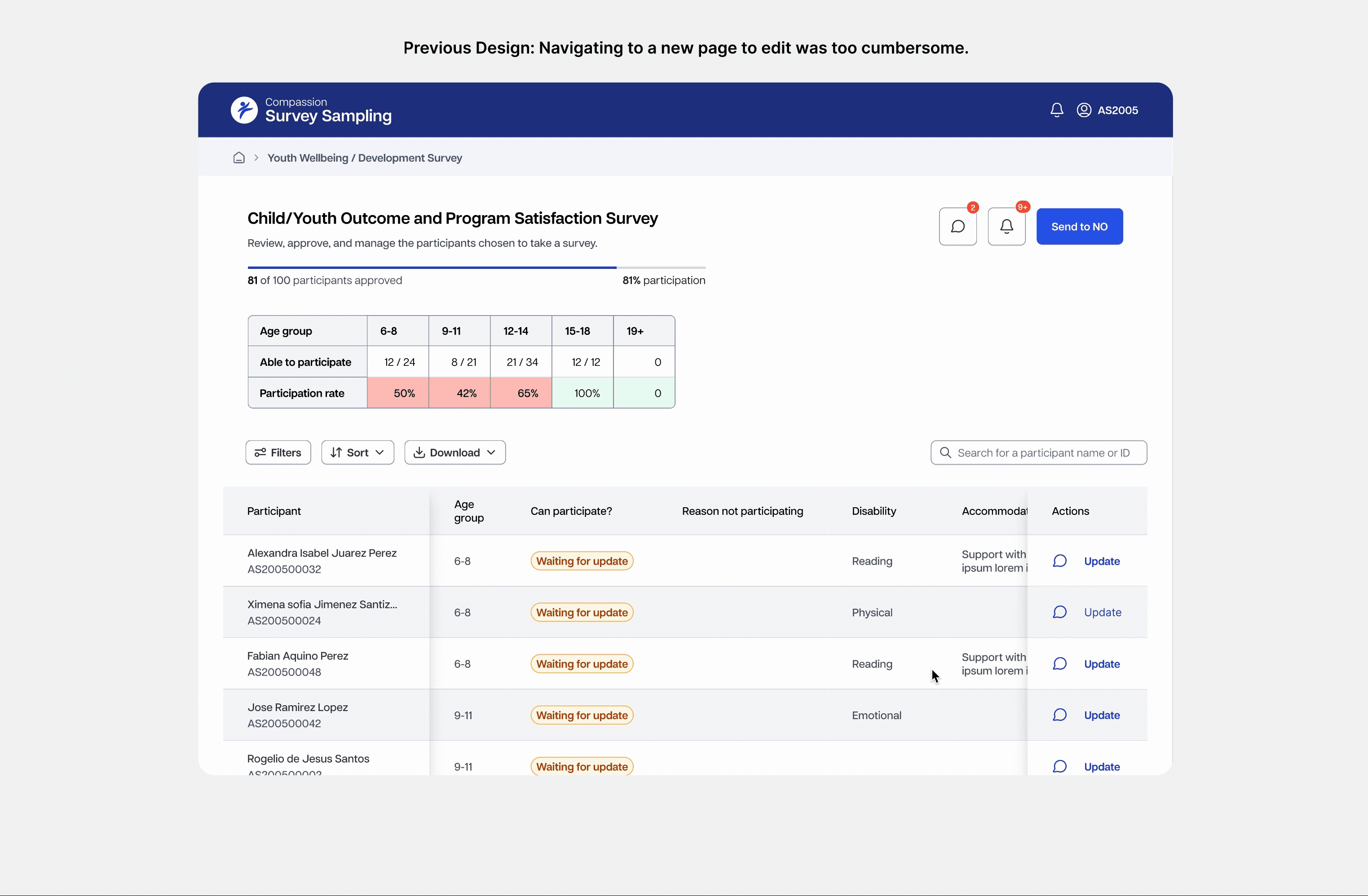
Task: Open survey alerts bell with 9+ badge
Action: point(1006,226)
